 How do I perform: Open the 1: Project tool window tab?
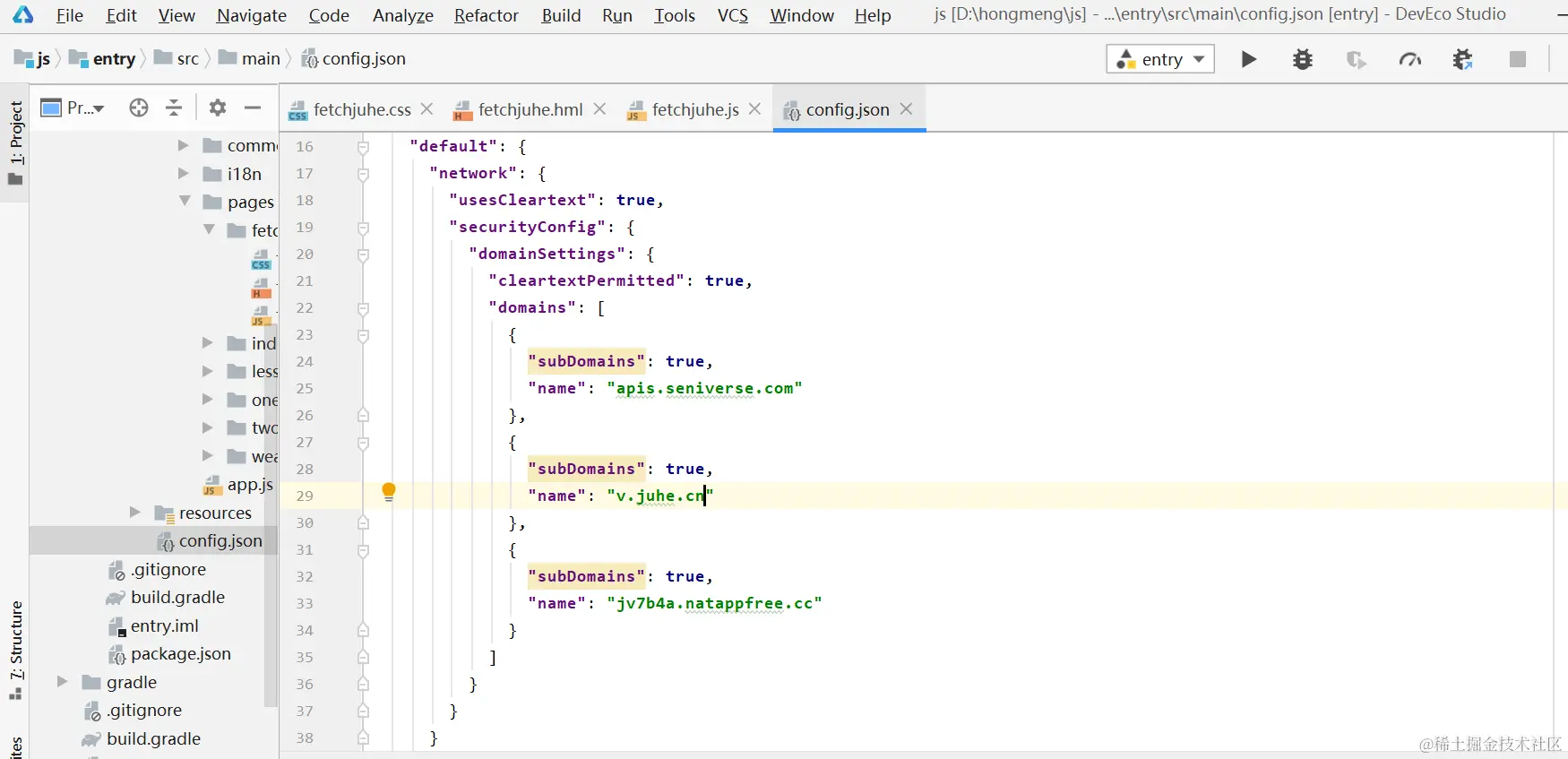[15, 142]
